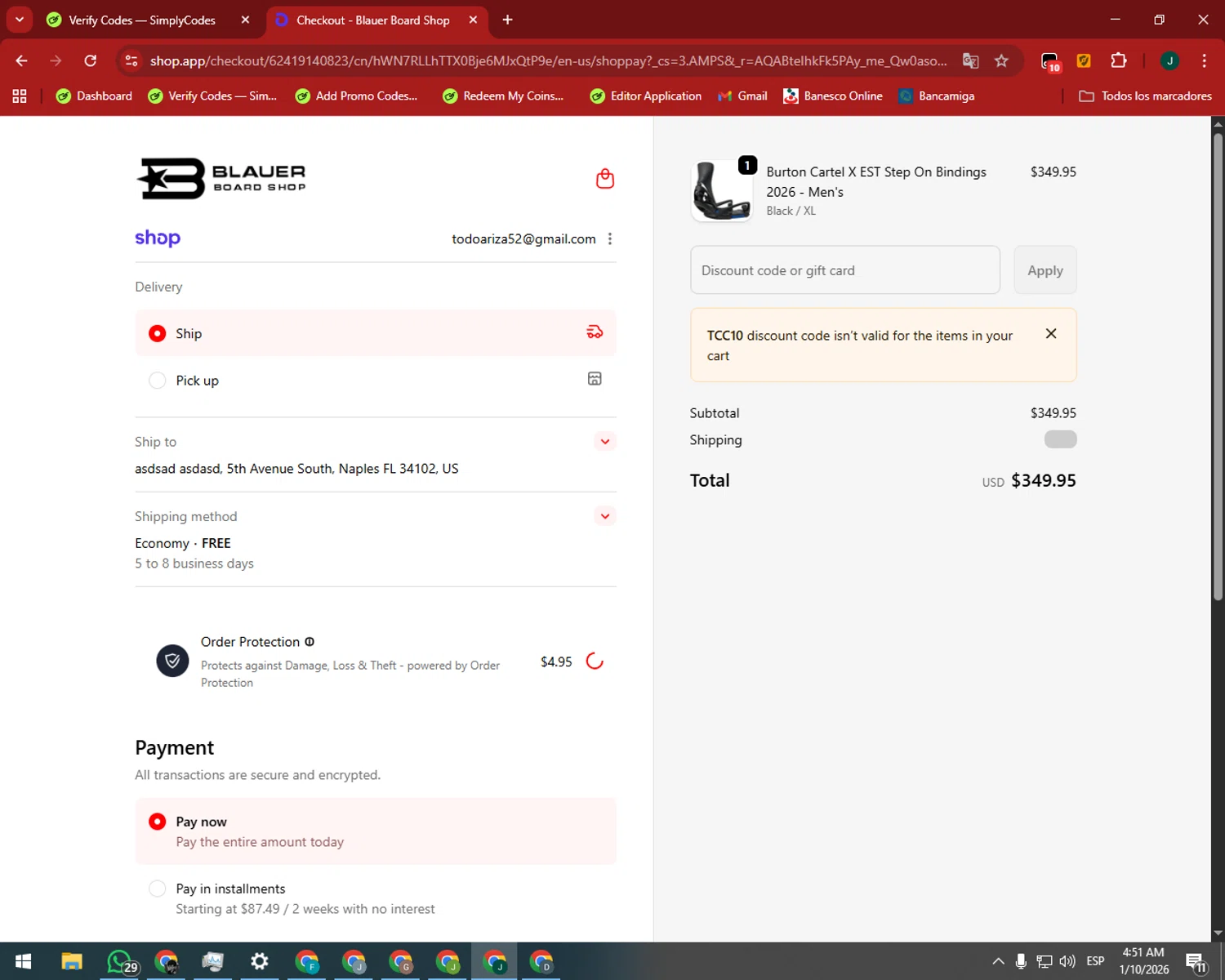This screenshot has width=1225, height=980.
Task: Click the translate page icon in address bar
Action: coord(970,60)
